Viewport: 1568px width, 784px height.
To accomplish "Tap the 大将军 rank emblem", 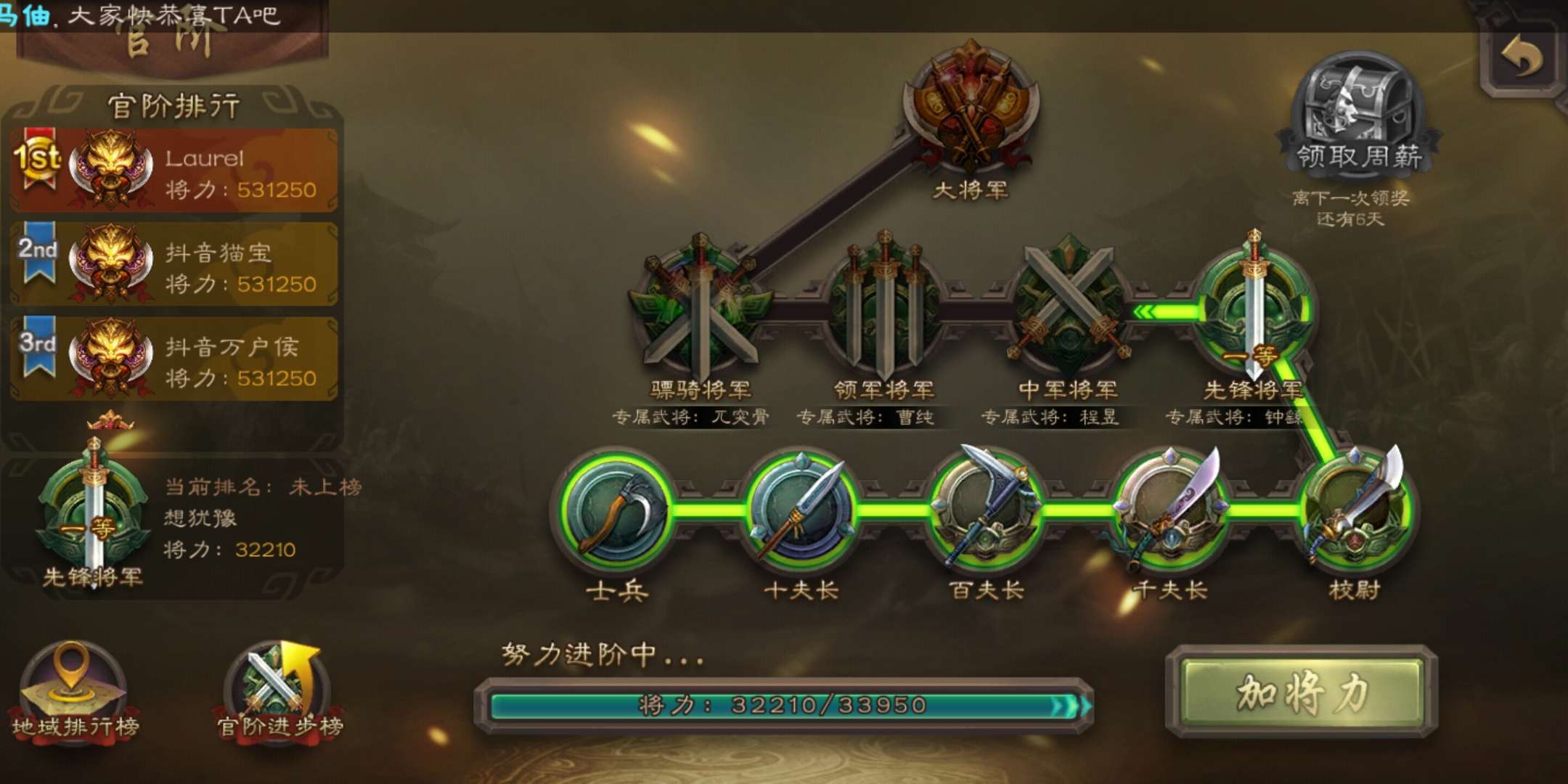I will tap(971, 105).
